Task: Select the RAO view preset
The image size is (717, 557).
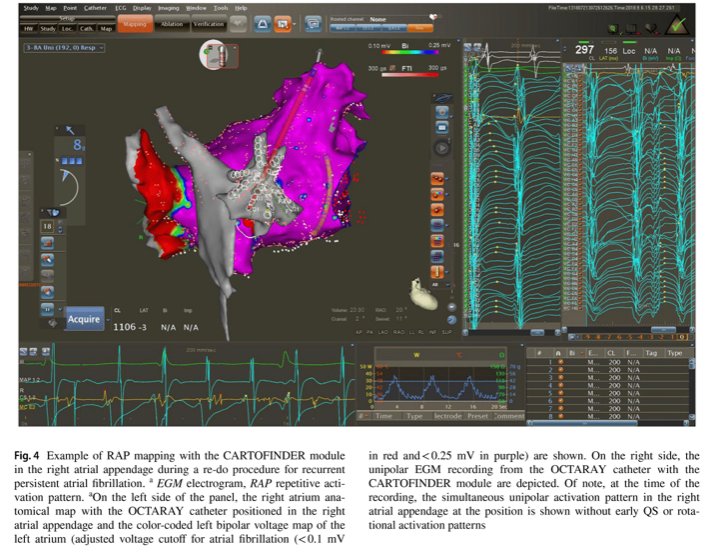Action: [x=399, y=332]
